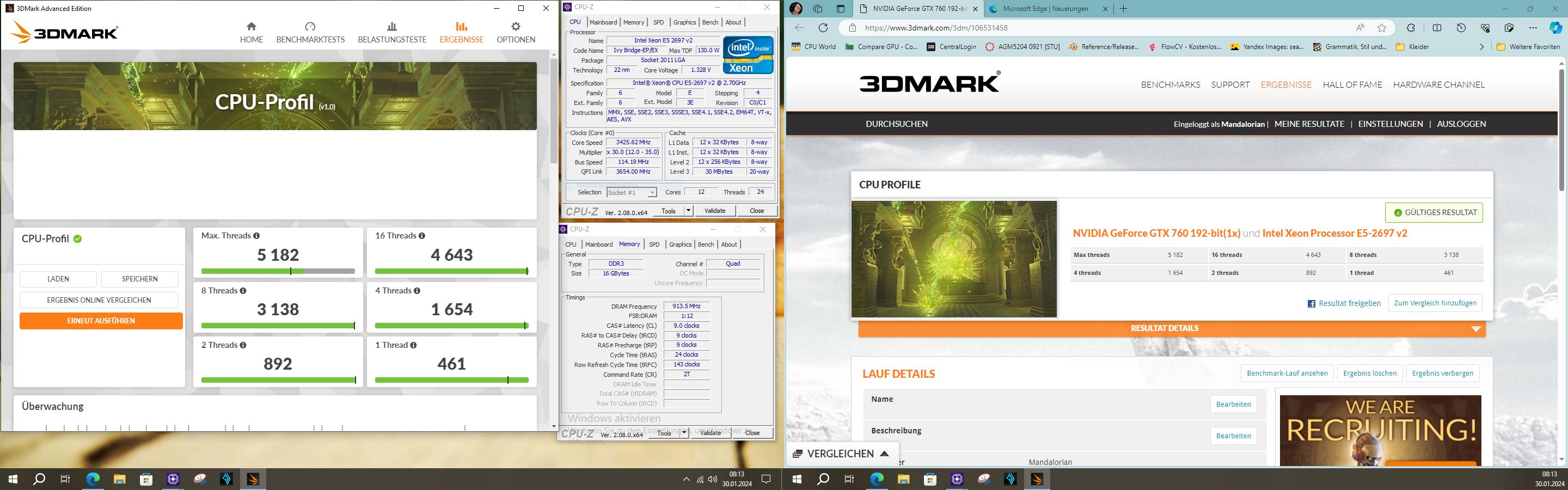The image size is (1568, 490).
Task: Click the Max. Threads score progress bar
Action: click(278, 271)
